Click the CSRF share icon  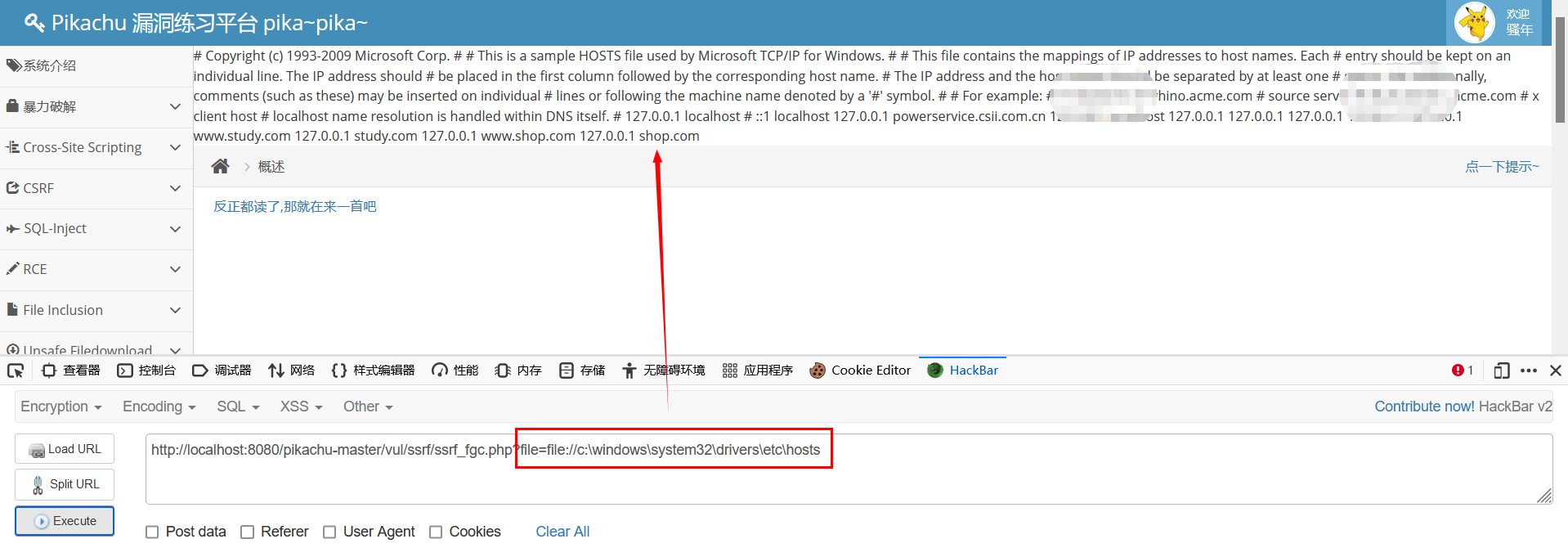[12, 188]
